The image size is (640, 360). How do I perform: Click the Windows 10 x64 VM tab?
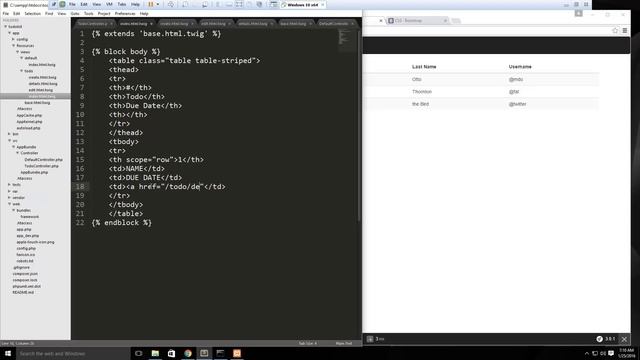(302, 5)
